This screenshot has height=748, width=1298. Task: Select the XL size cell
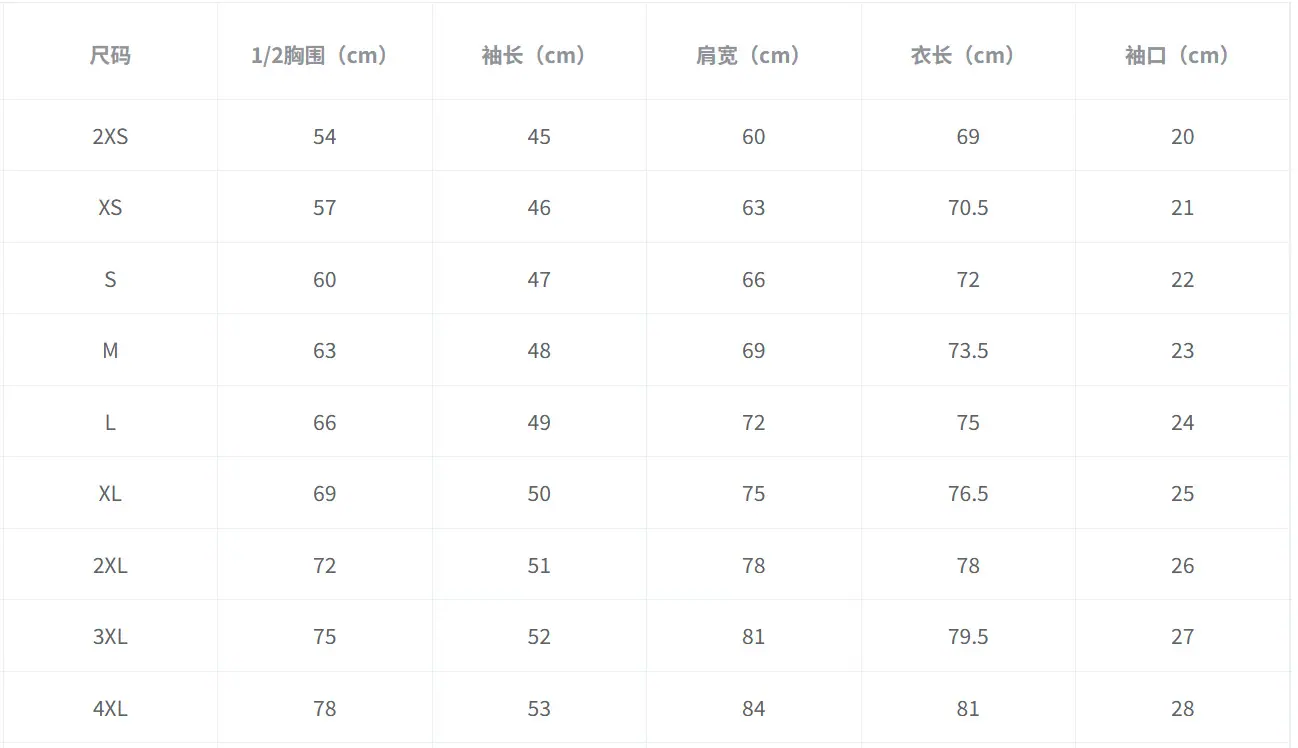110,494
